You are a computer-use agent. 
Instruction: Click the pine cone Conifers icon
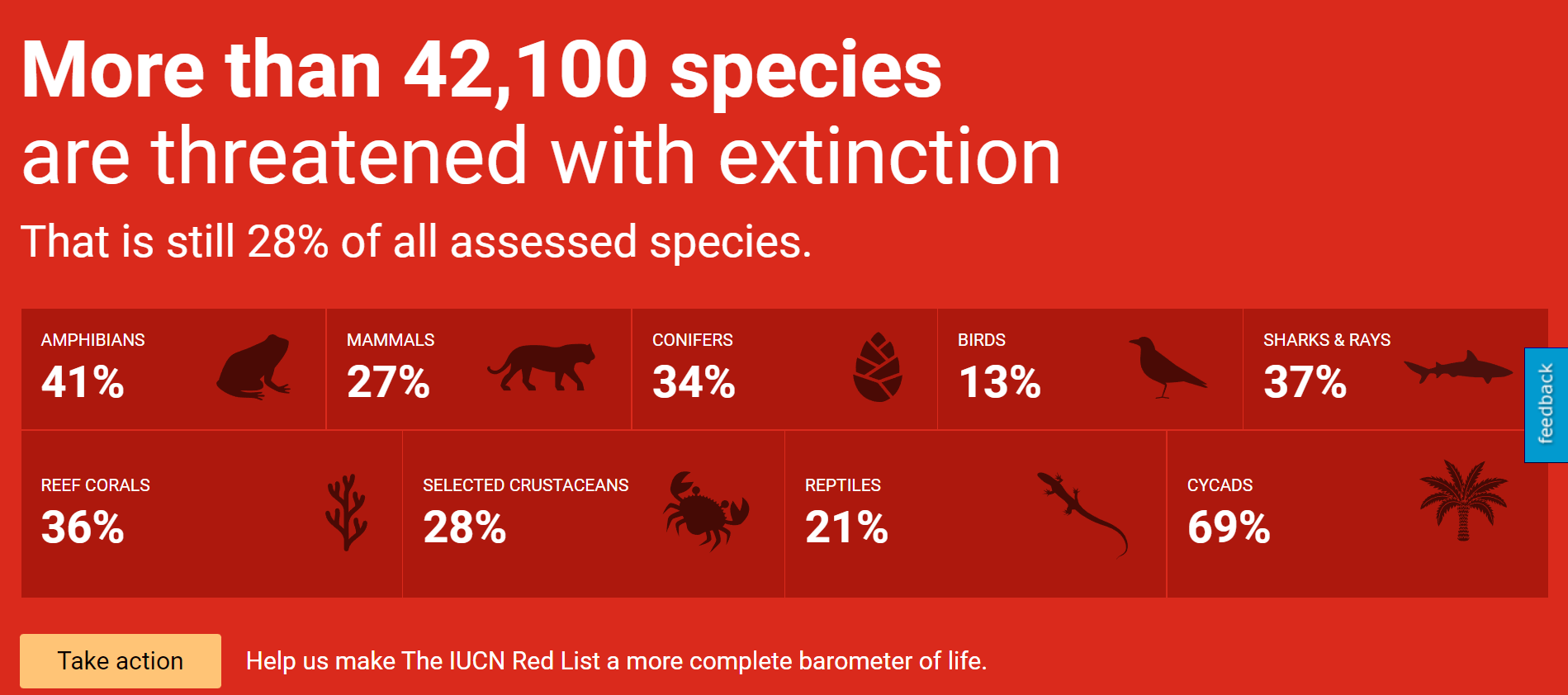coord(877,367)
